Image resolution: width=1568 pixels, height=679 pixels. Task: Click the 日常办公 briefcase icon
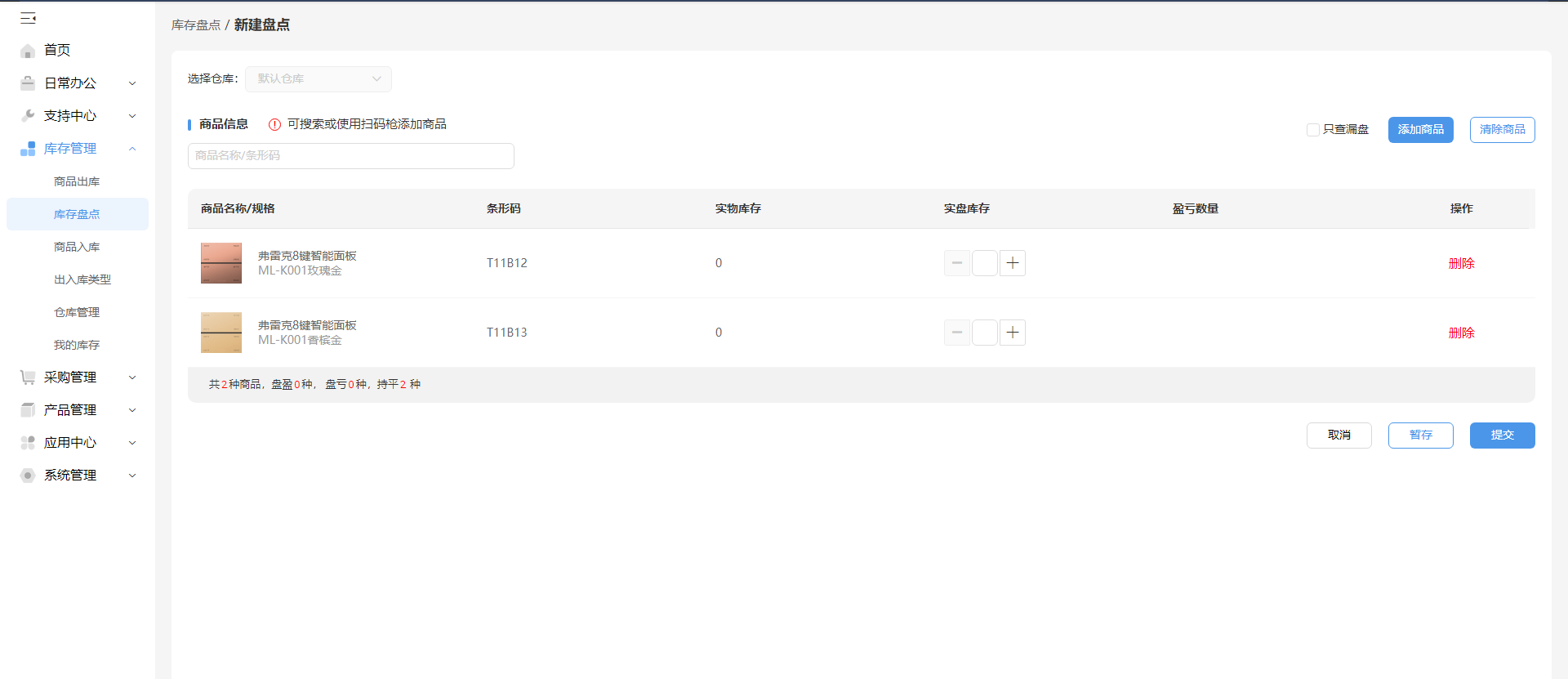(x=28, y=83)
